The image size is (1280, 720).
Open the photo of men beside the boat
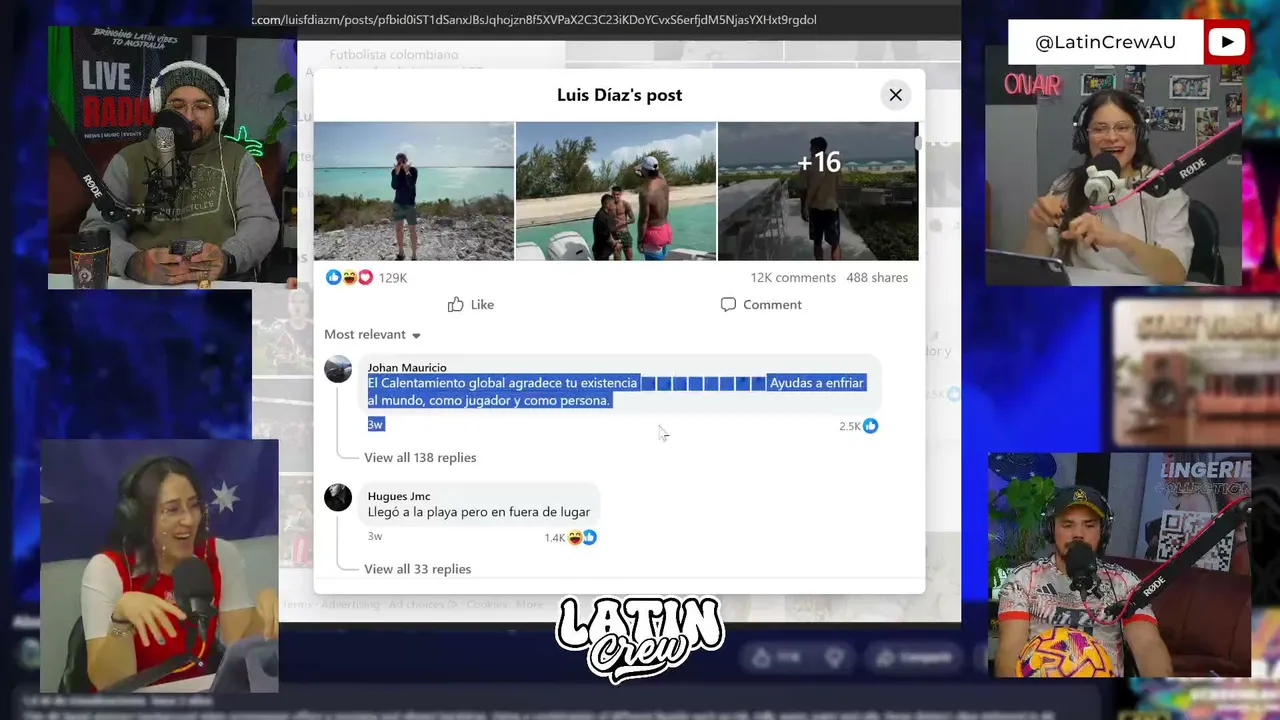click(x=616, y=191)
